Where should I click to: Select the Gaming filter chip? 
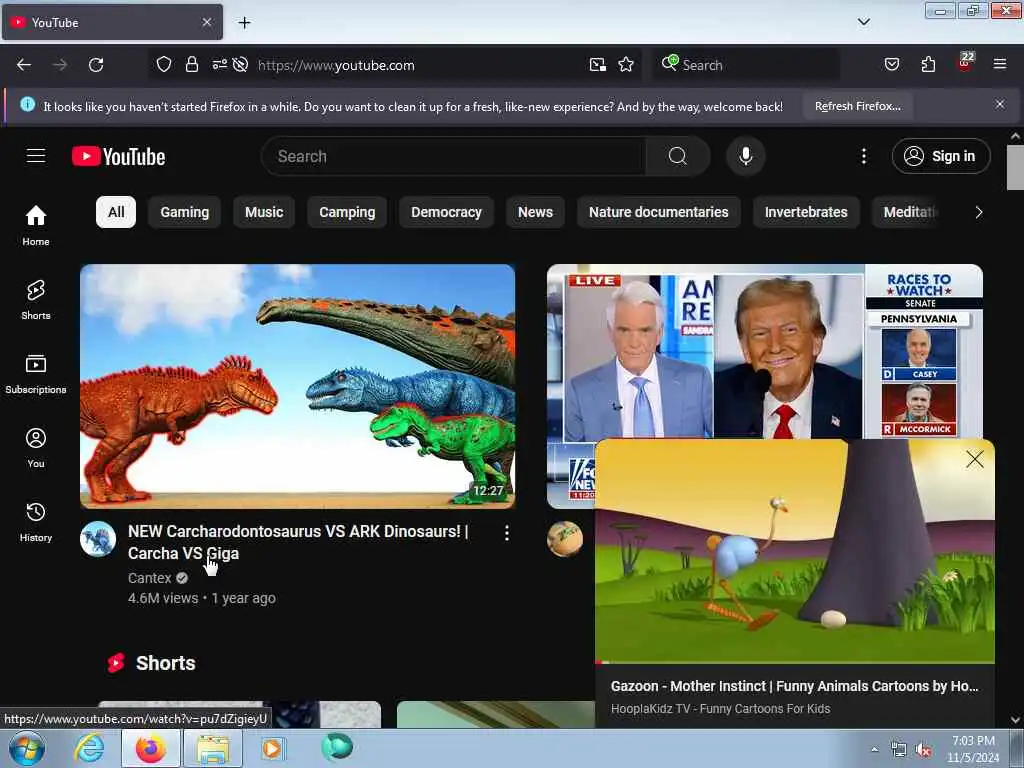[x=185, y=212]
